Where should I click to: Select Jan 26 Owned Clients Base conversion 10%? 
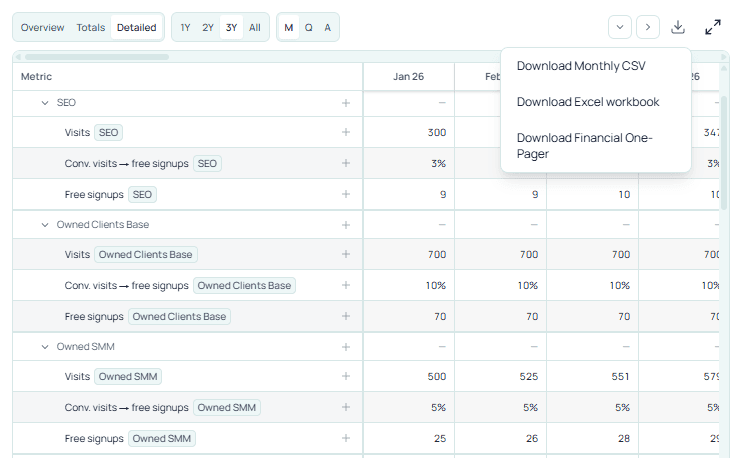pyautogui.click(x=408, y=286)
